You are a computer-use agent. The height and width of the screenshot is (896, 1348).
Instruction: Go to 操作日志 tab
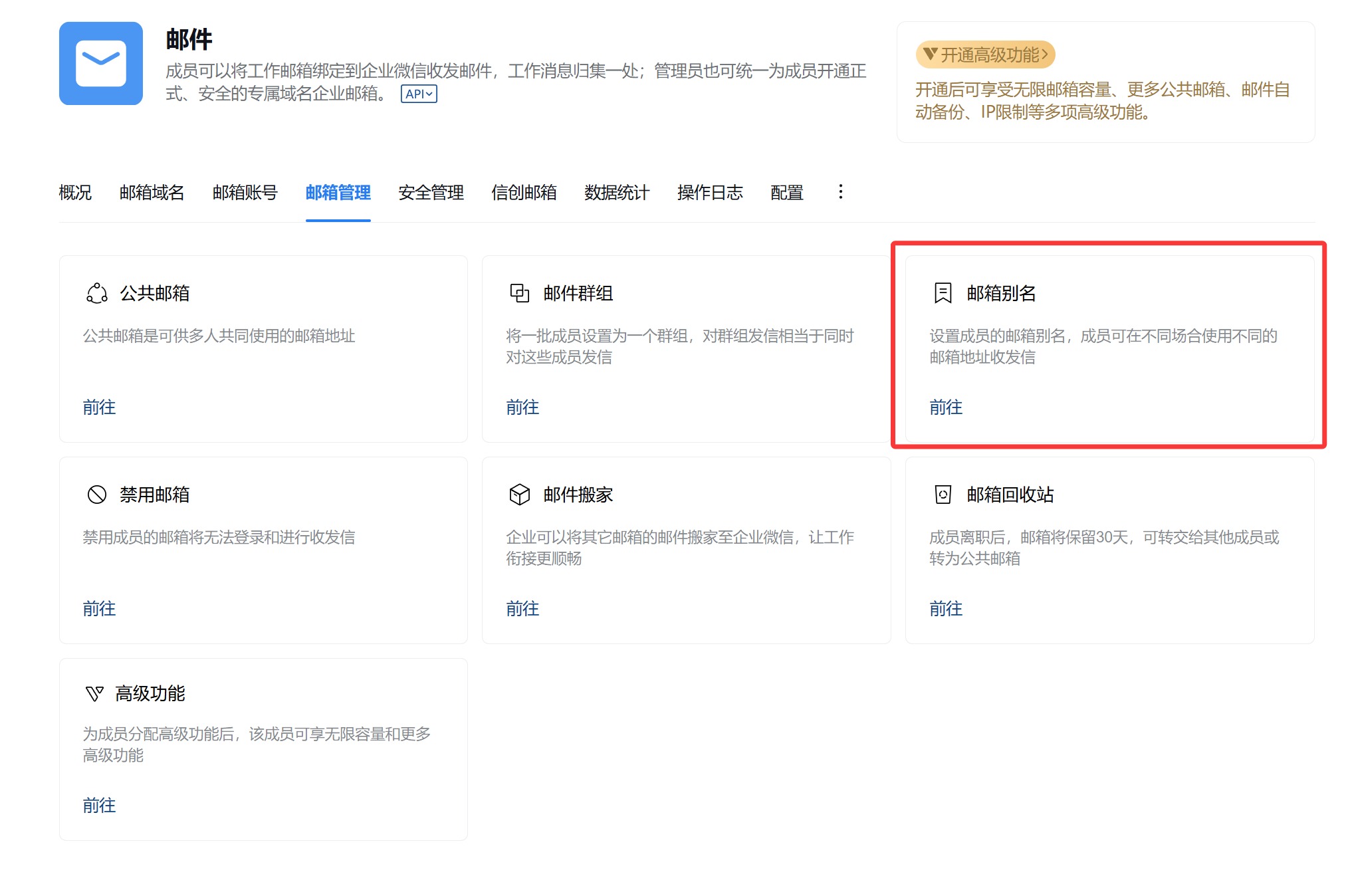point(709,193)
